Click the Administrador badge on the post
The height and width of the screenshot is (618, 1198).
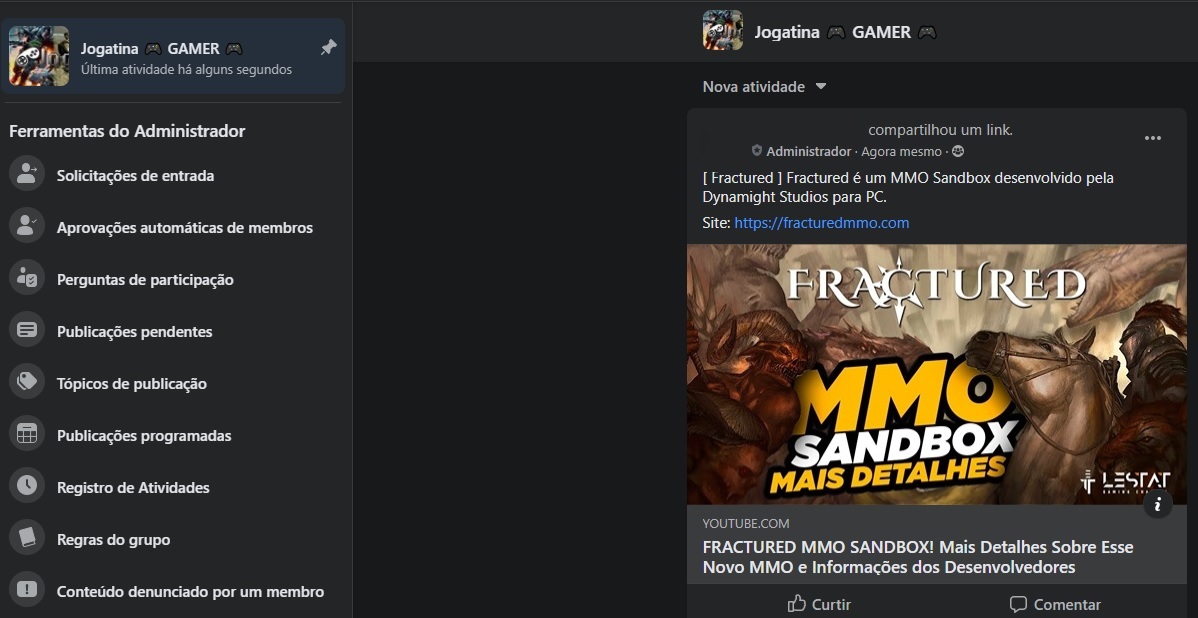801,151
